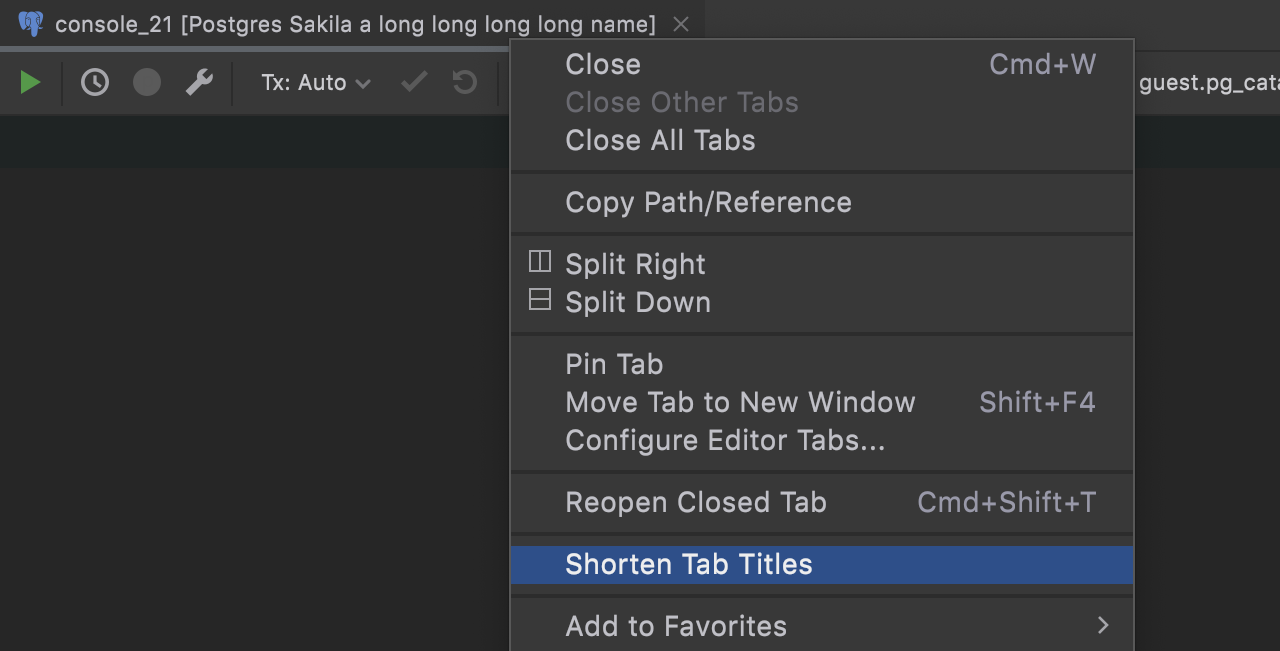Click the Split Down icon

pos(540,300)
